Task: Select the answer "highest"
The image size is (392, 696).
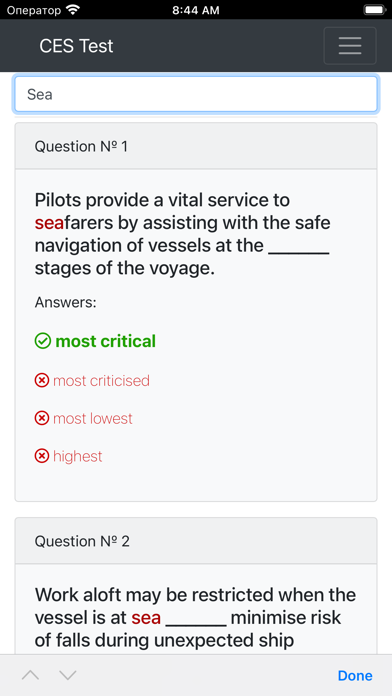Action: coord(78,456)
